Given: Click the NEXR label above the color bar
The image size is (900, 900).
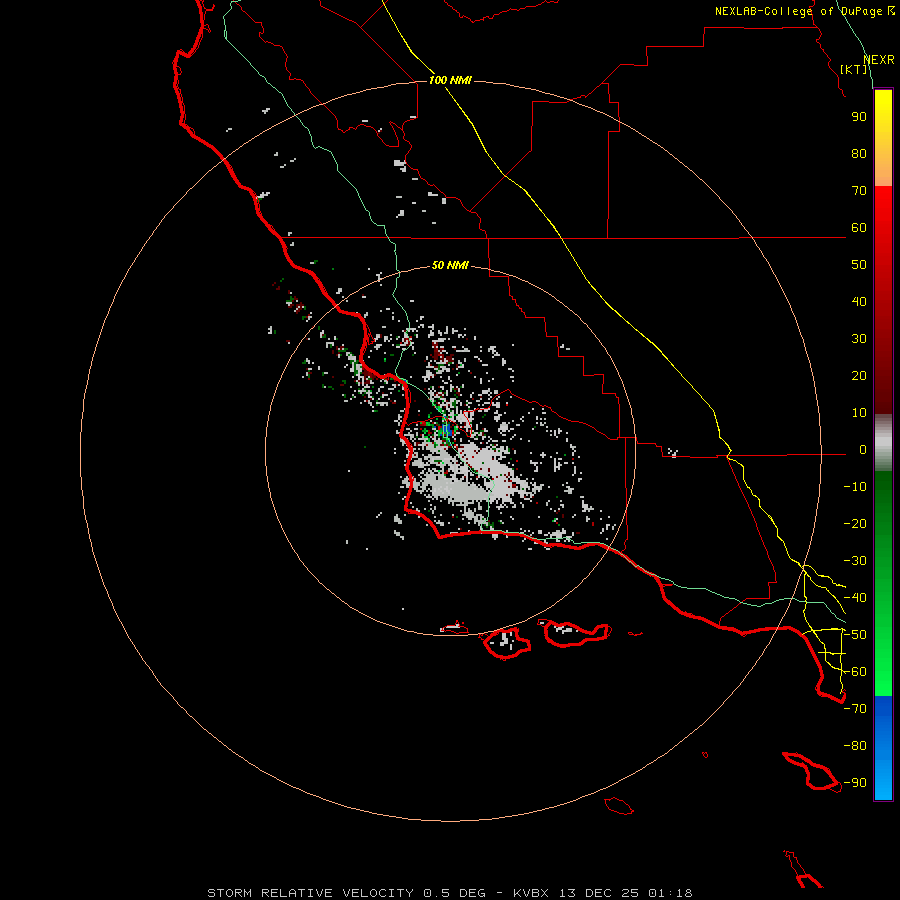Looking at the screenshot, I should 879,60.
